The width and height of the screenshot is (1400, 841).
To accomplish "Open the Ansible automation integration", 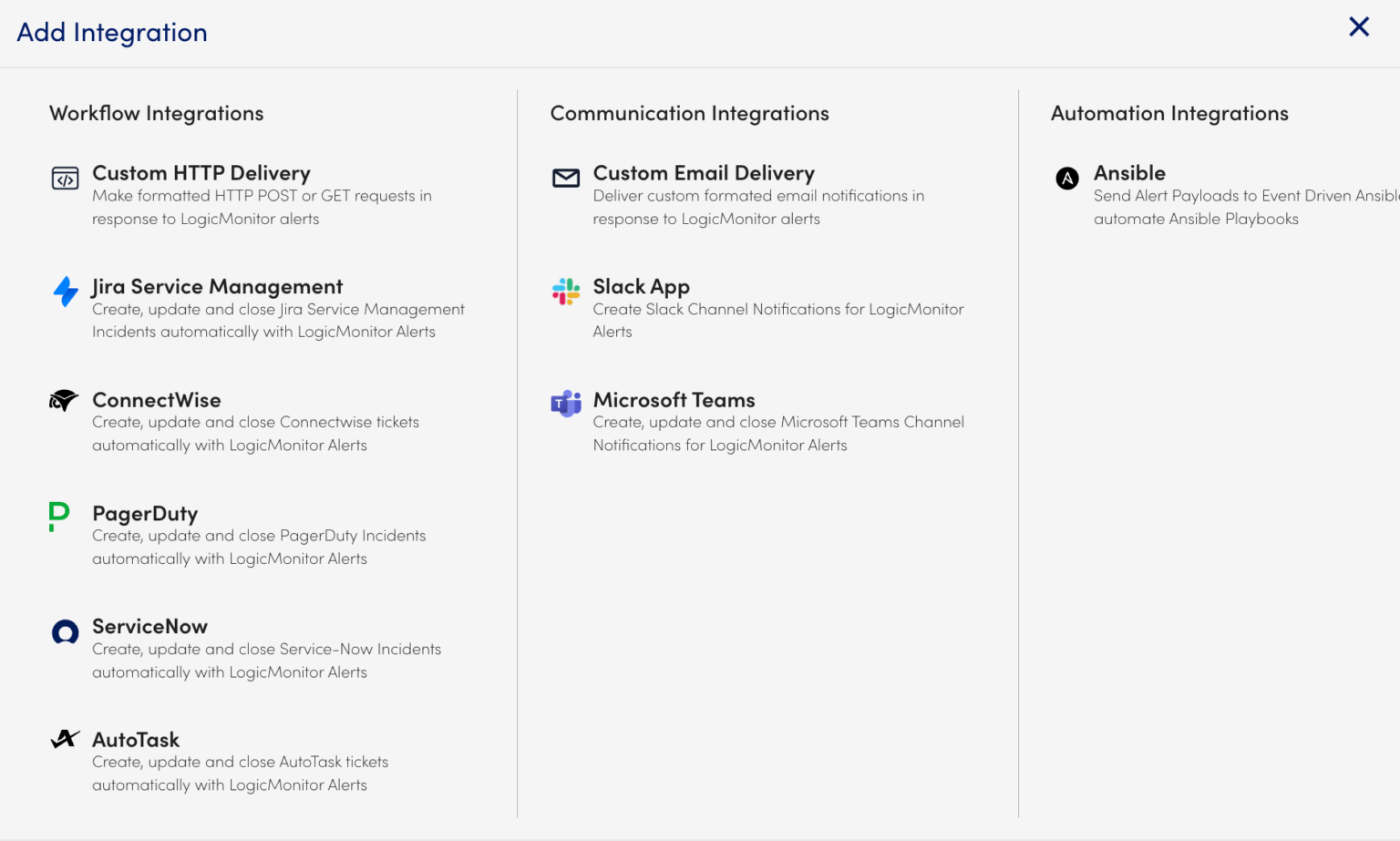I will (x=1129, y=172).
